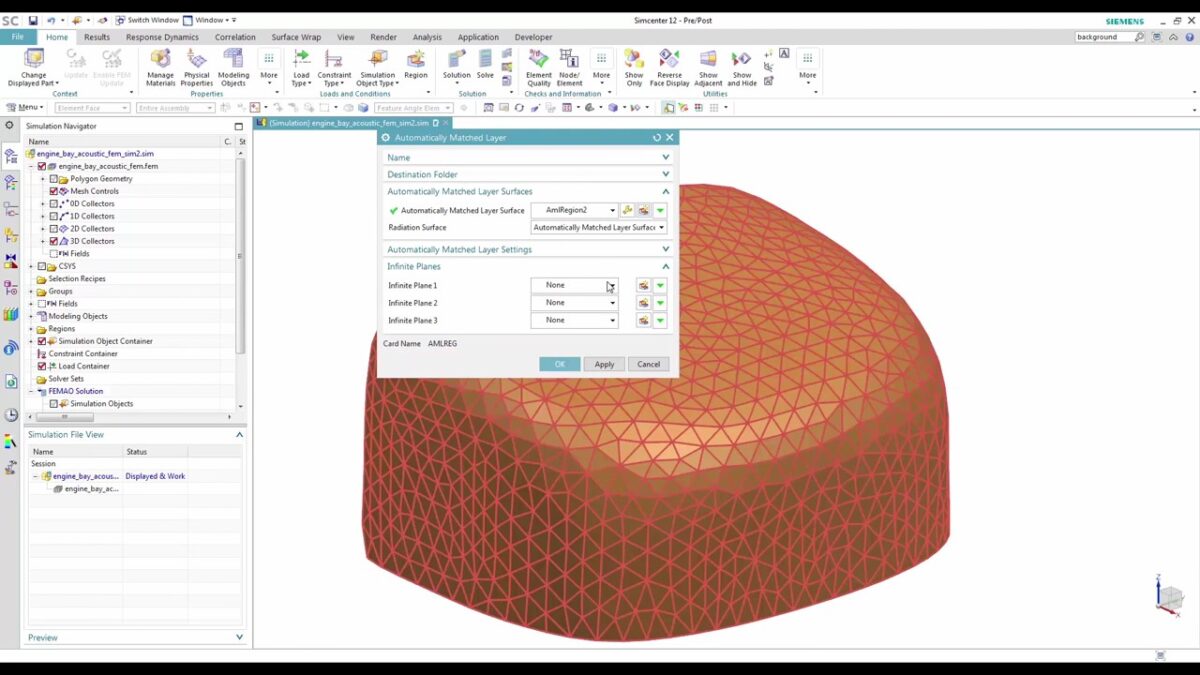The image size is (1200, 675).
Task: Click the Cancel button
Action: (x=649, y=364)
